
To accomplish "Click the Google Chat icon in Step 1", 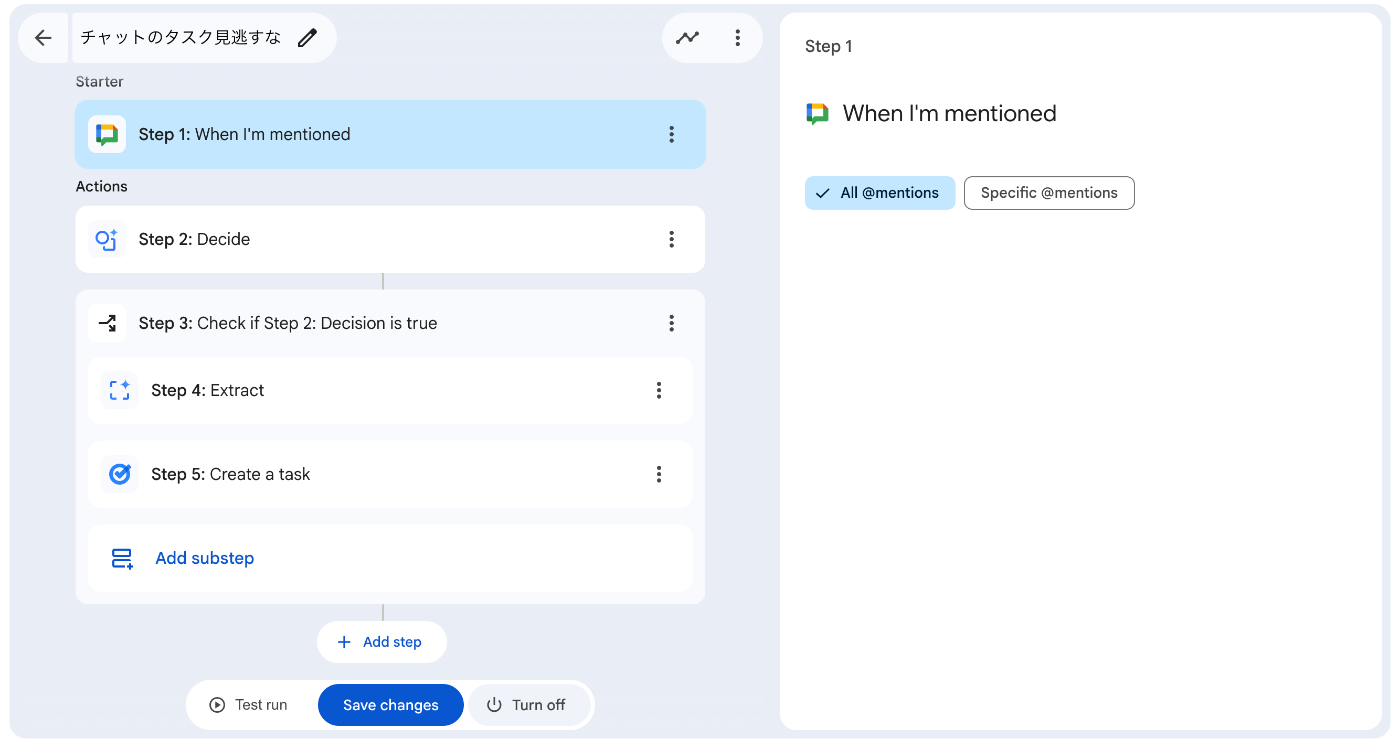I will [107, 134].
